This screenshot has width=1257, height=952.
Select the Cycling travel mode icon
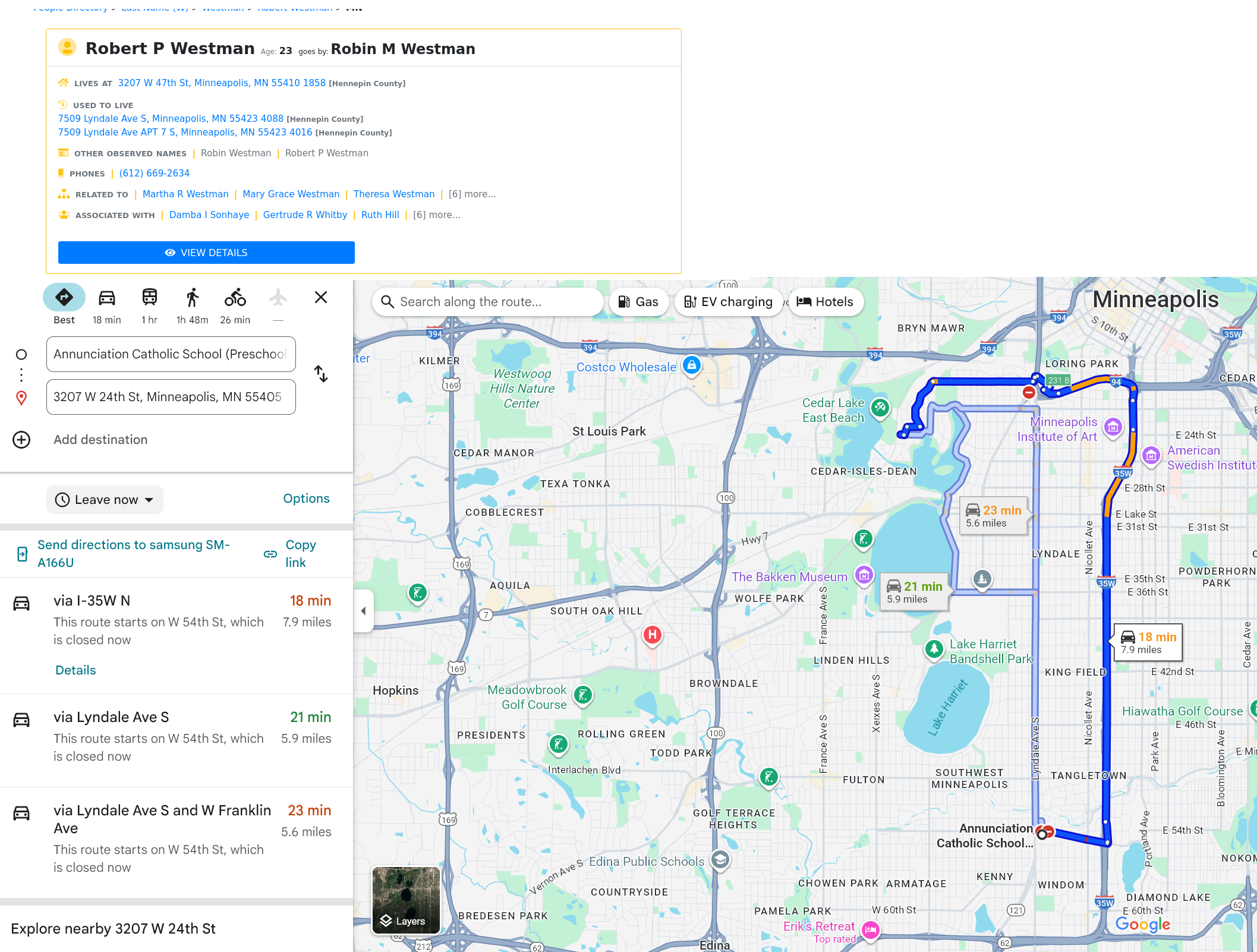(235, 298)
